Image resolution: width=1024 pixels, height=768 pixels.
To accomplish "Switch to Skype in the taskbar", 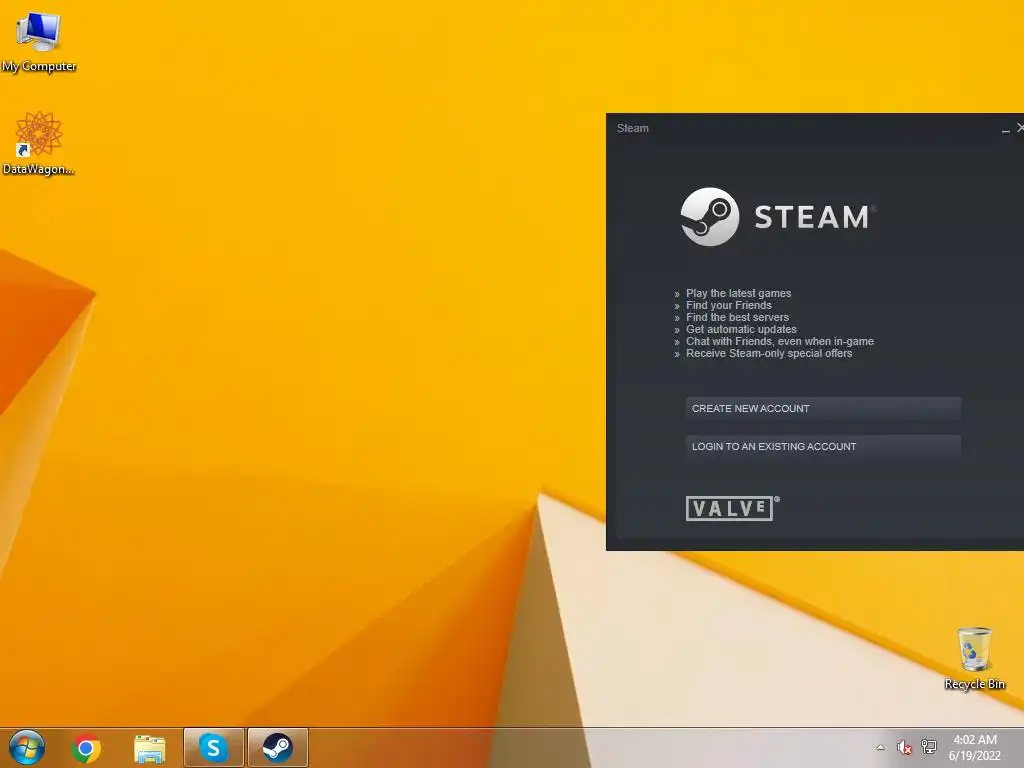I will point(214,747).
